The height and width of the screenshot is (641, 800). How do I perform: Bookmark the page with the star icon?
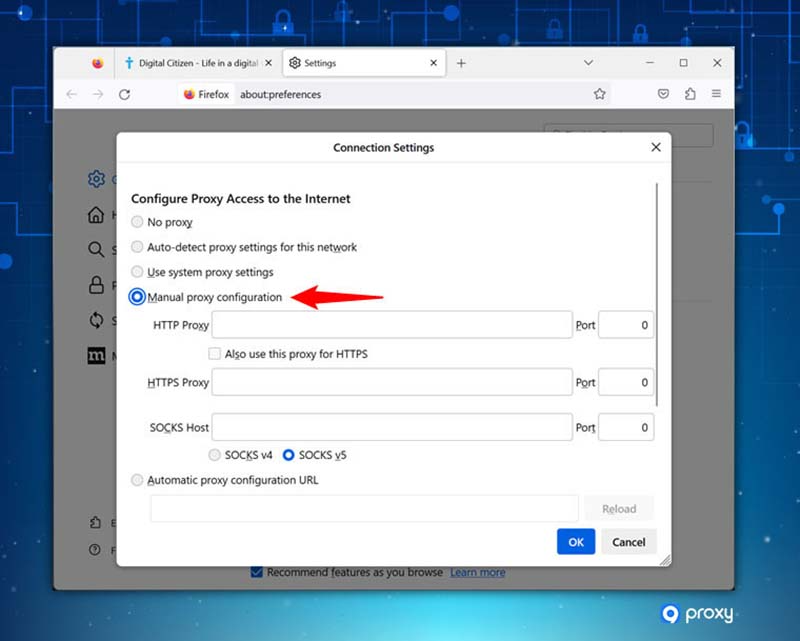pos(599,93)
